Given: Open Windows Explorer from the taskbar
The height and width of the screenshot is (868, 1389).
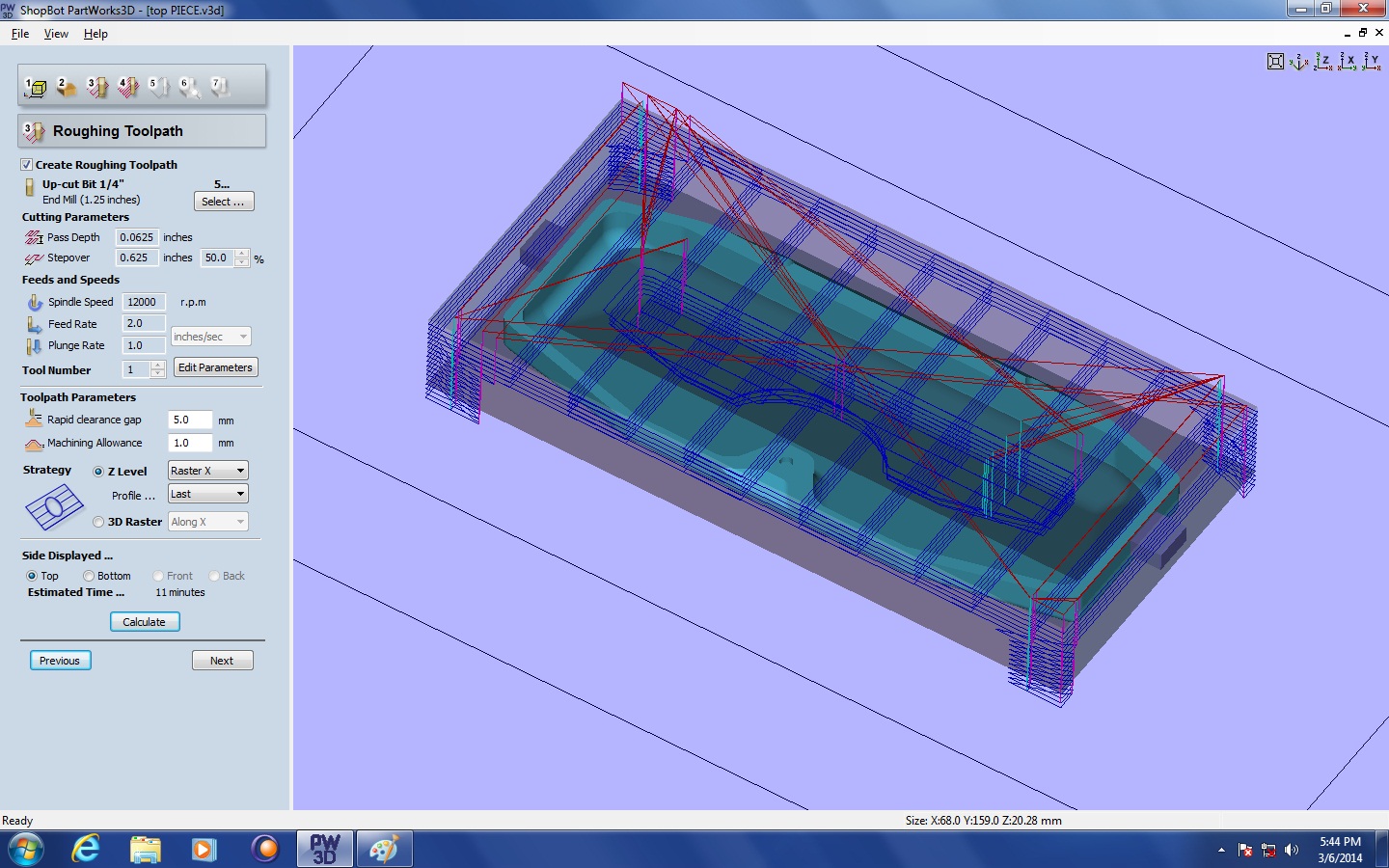Looking at the screenshot, I should 146,849.
